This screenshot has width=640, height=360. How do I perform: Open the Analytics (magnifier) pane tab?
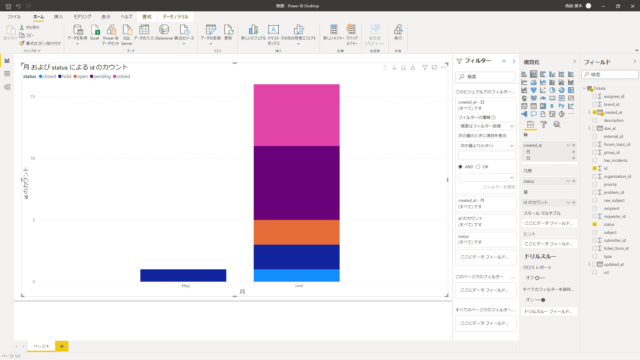(x=557, y=125)
